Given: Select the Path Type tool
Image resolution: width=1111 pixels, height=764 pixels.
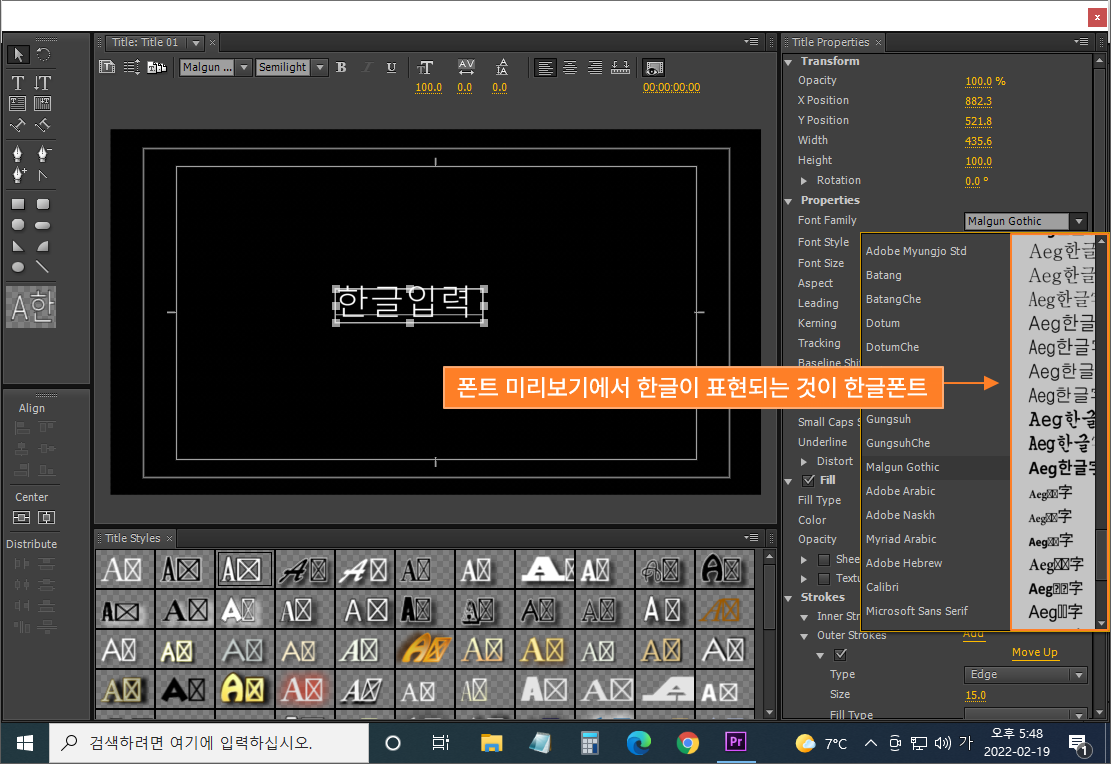Looking at the screenshot, I should (18, 125).
